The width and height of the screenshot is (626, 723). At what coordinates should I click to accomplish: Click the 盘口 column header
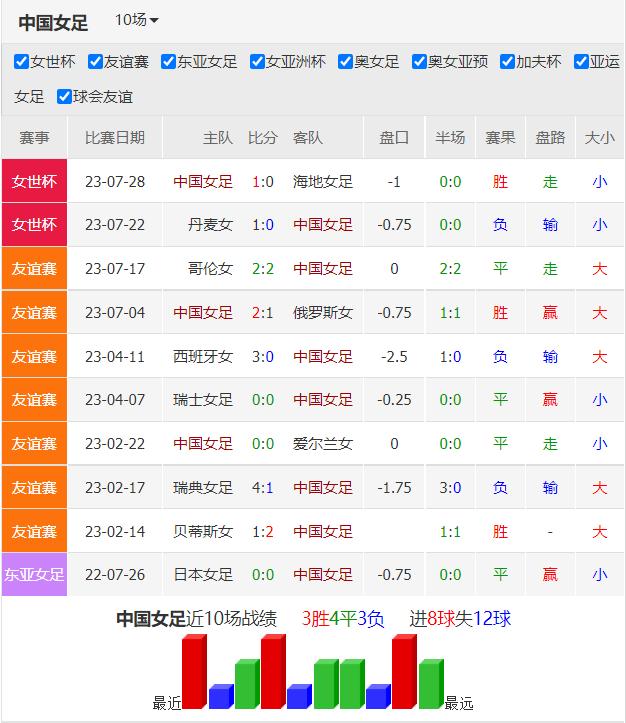[394, 137]
